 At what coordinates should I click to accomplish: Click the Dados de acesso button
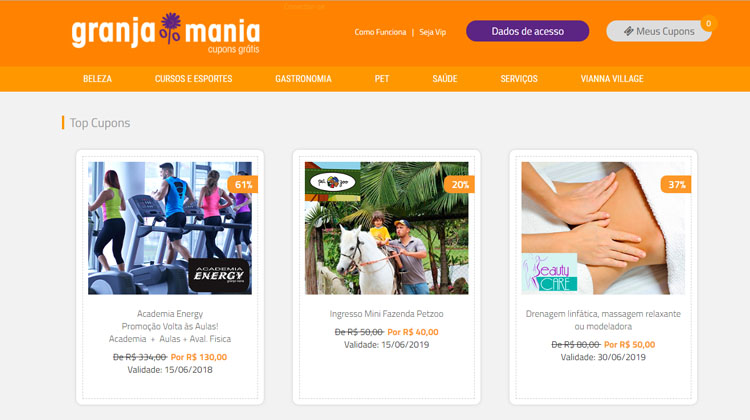tap(528, 31)
